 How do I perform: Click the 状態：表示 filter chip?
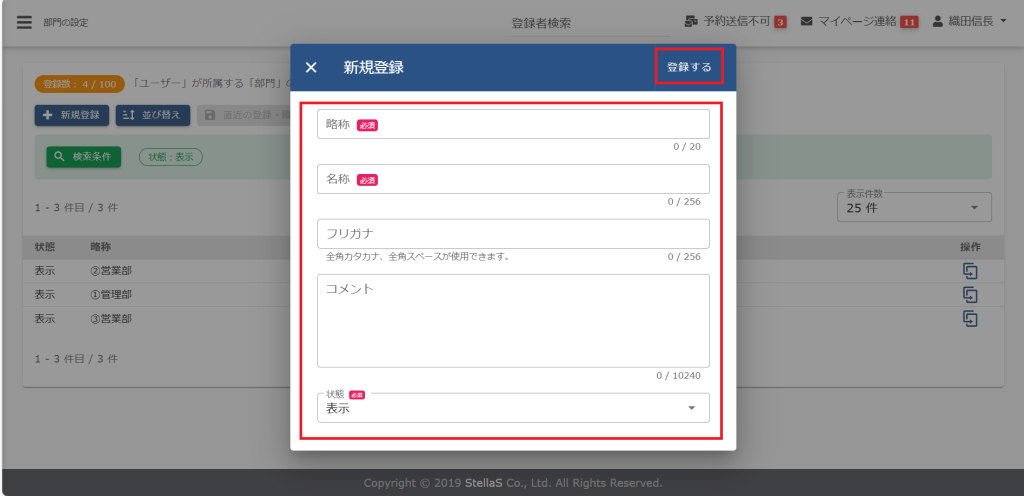171,157
